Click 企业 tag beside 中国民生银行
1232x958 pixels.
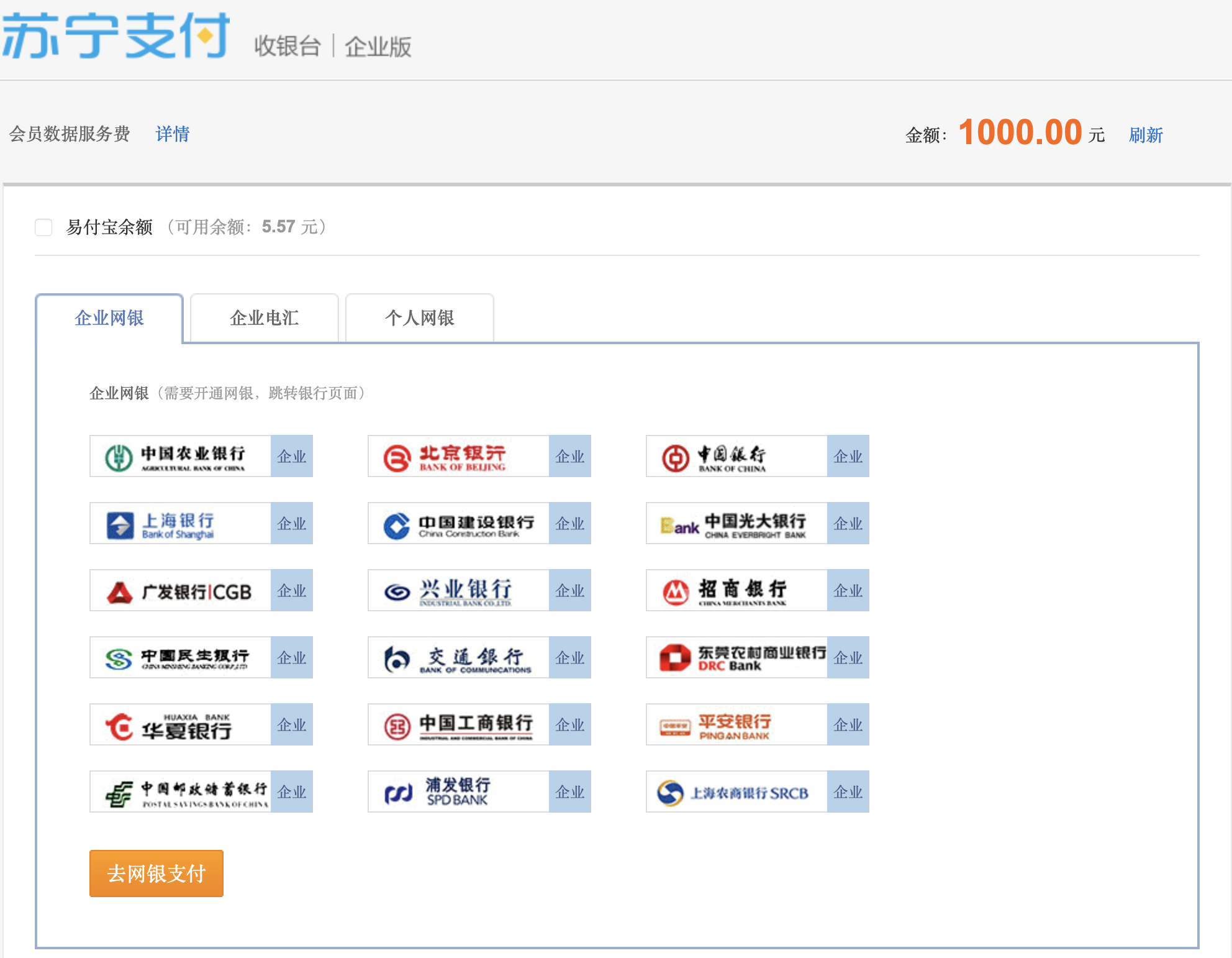click(292, 657)
